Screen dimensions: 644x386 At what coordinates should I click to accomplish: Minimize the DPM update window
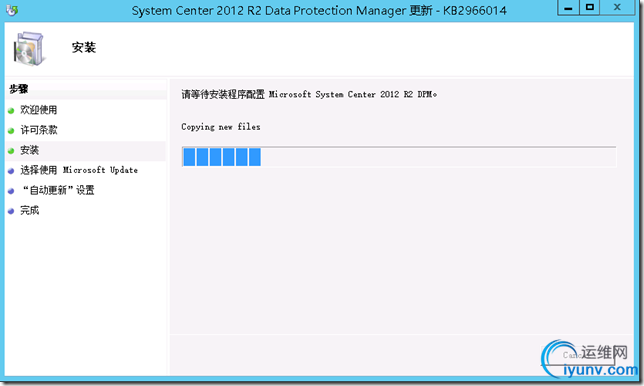[568, 8]
